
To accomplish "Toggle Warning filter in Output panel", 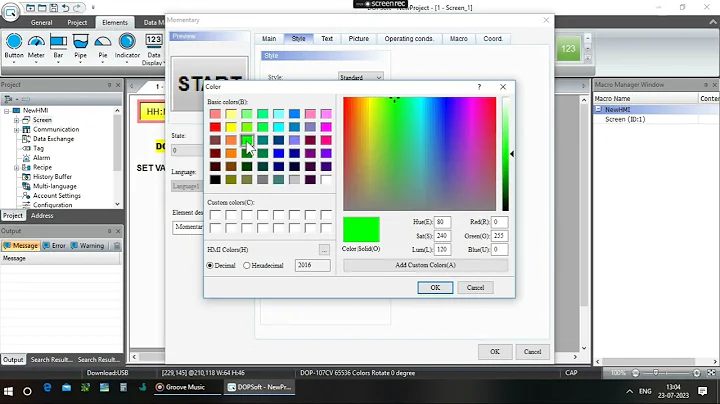I will tap(87, 246).
